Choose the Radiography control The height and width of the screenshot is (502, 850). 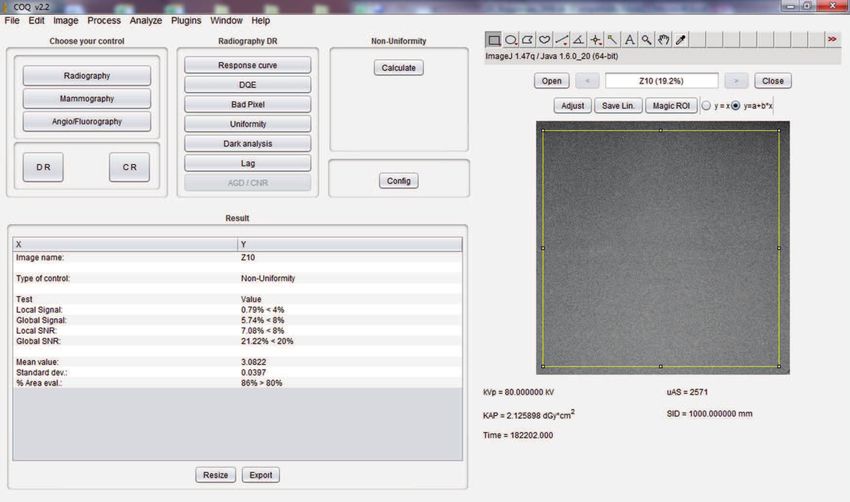point(87,76)
